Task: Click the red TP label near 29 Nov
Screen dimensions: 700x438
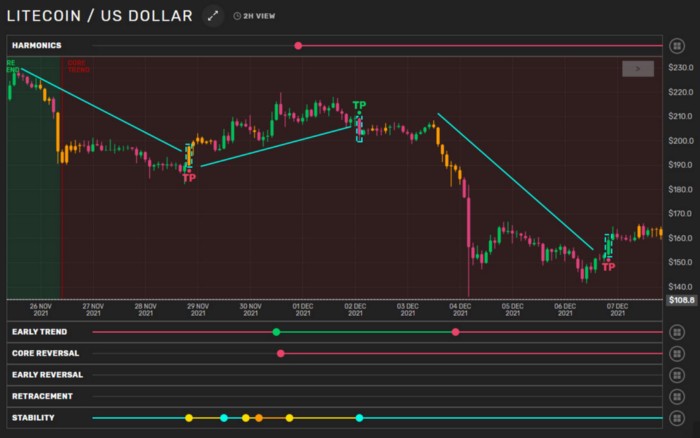Action: (x=189, y=178)
